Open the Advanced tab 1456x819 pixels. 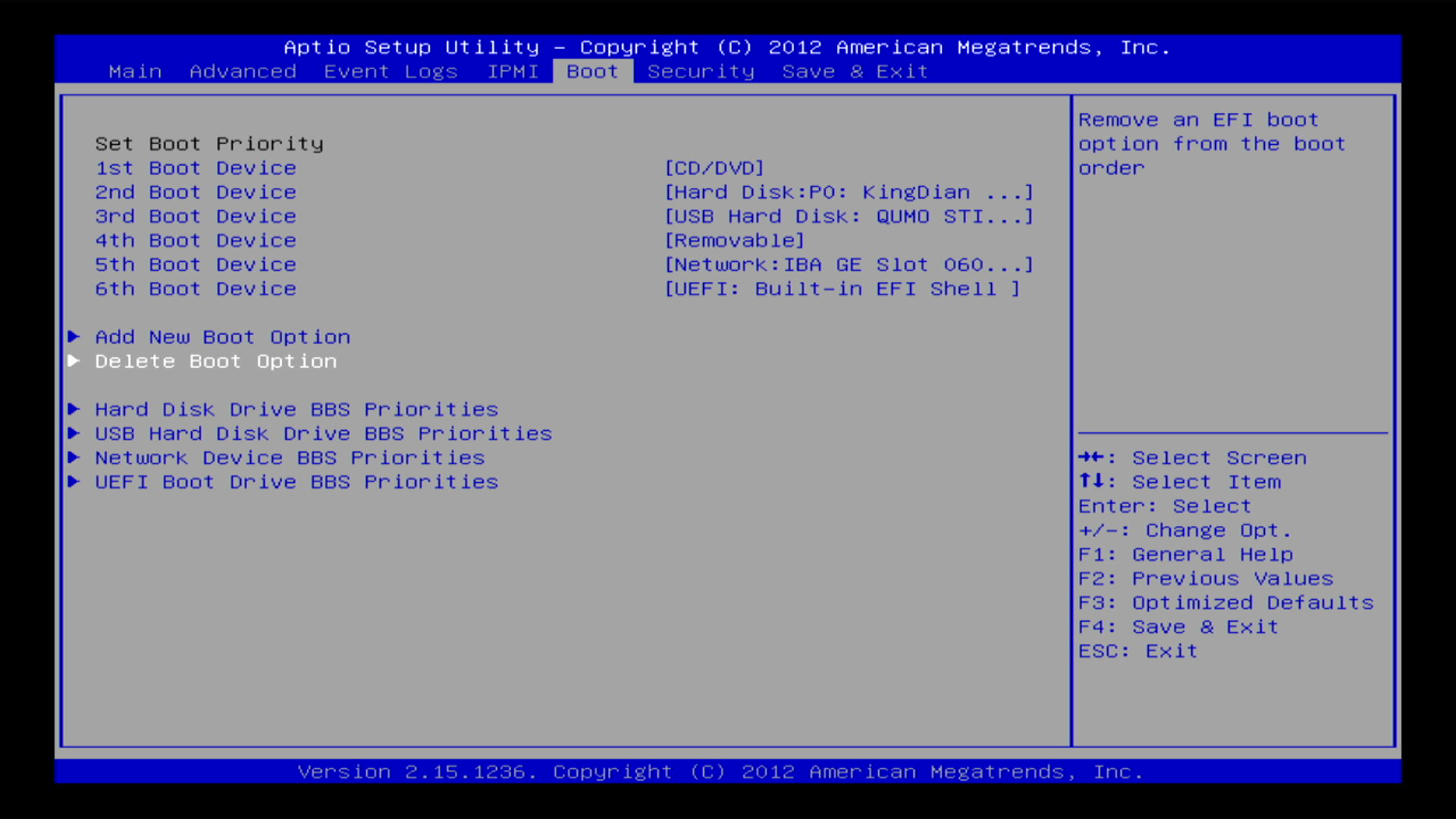pyautogui.click(x=243, y=72)
